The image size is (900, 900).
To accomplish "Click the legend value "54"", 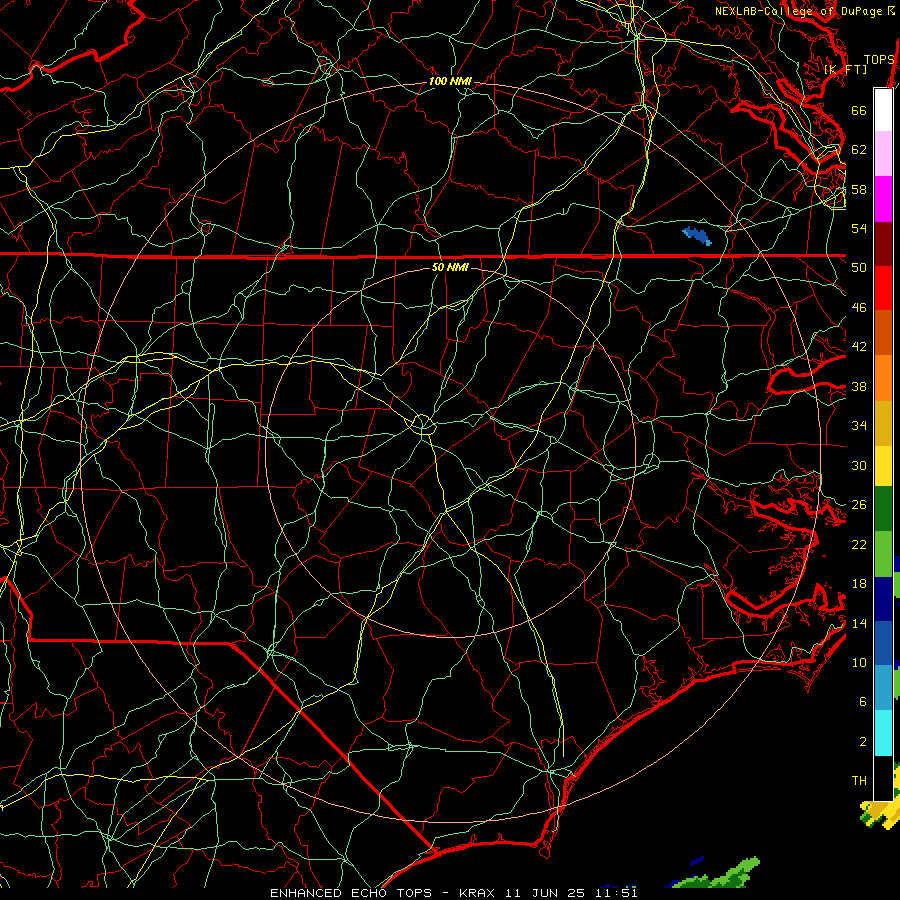I will click(859, 228).
